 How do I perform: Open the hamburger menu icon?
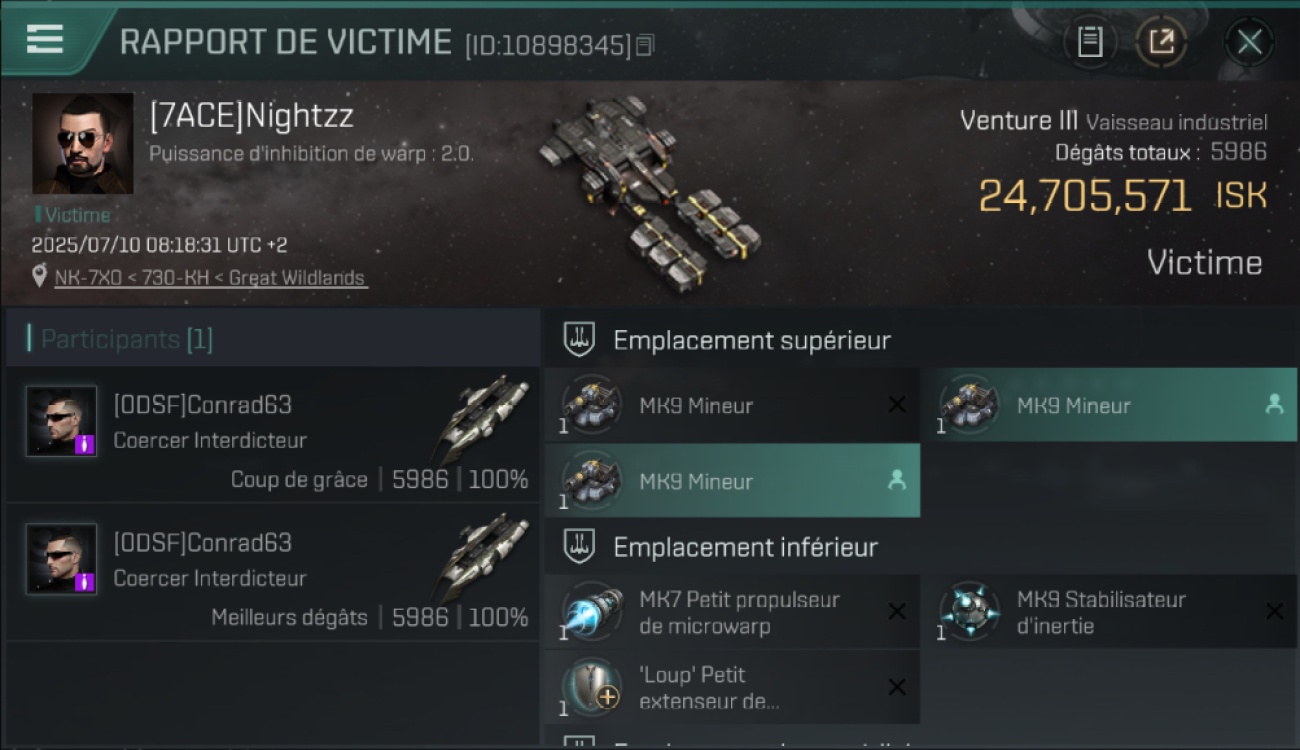click(44, 39)
